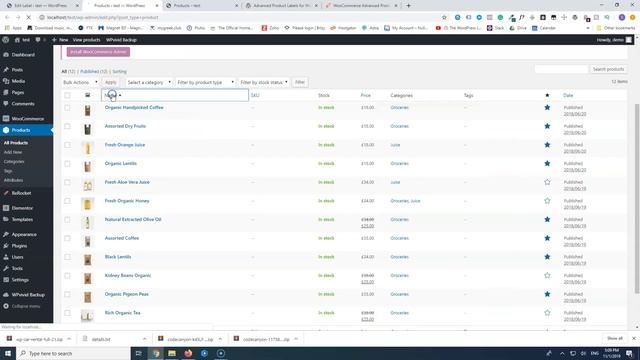This screenshot has width=640, height=360.
Task: Open Users icon in sidebar
Action: point(6,257)
